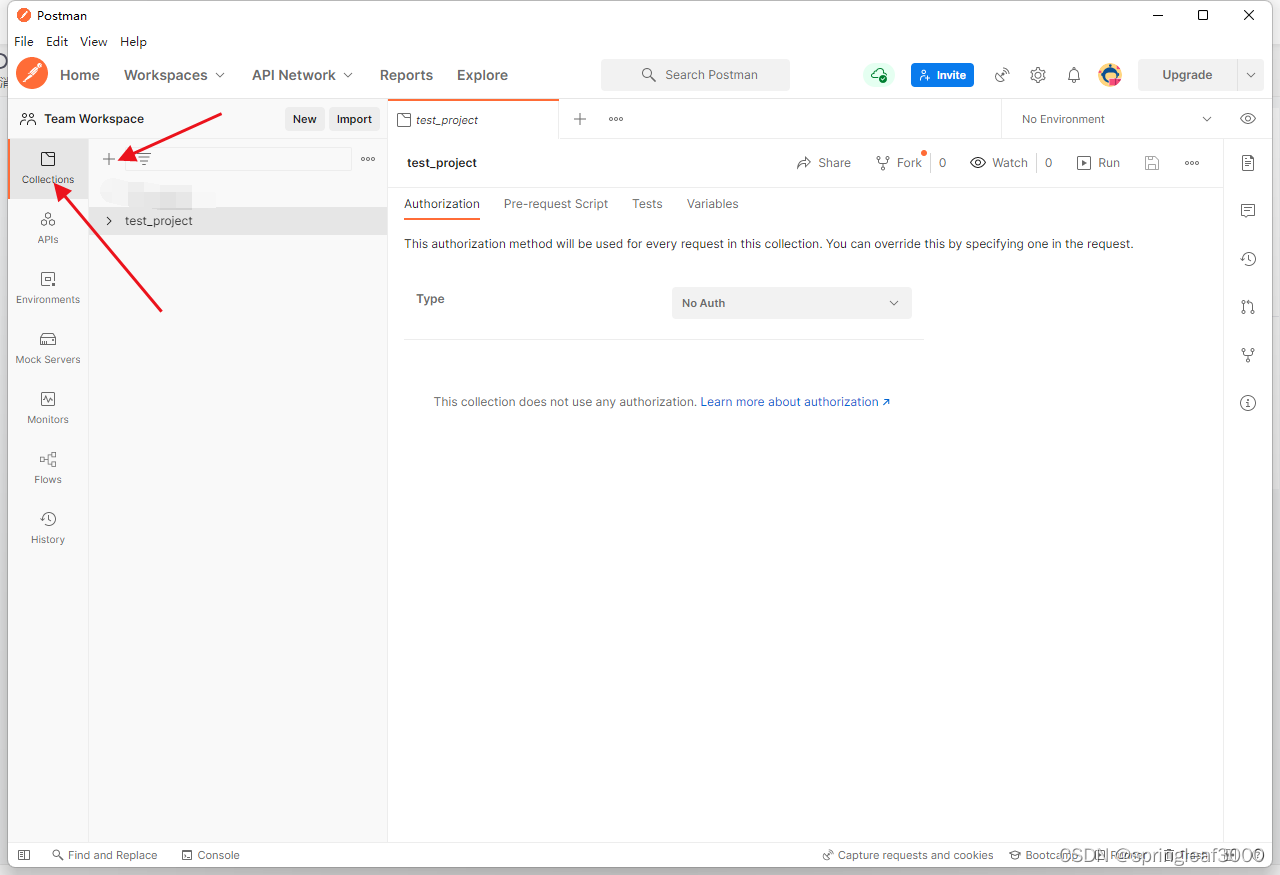
Task: Add a new request tab
Action: (580, 119)
